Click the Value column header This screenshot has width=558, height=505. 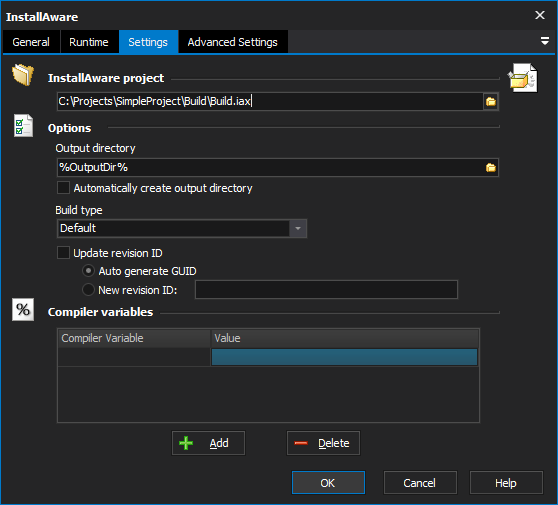[x=345, y=338]
